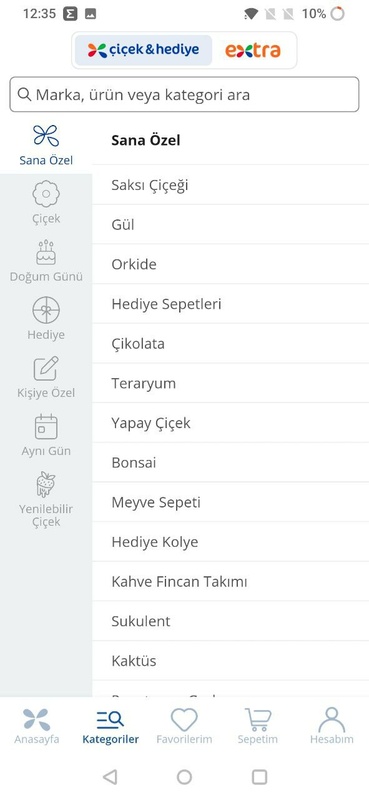
Task: Go to Anasayfa home tab
Action: coord(37,726)
